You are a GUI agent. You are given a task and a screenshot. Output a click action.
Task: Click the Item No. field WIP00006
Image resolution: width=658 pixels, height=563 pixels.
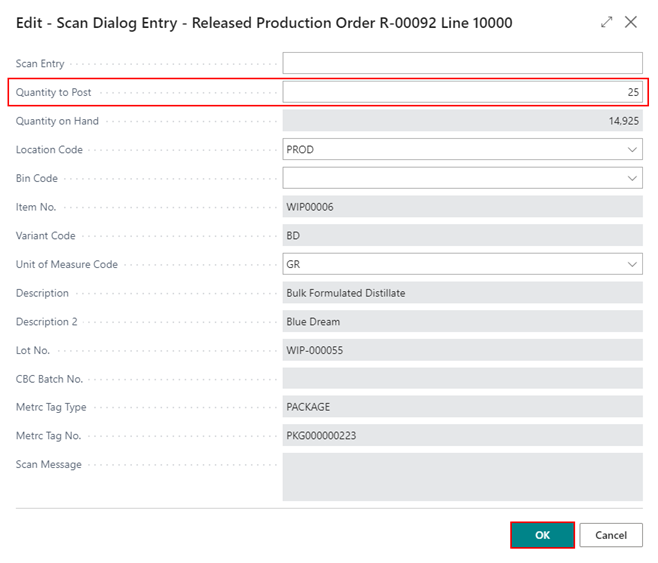pyautogui.click(x=462, y=207)
